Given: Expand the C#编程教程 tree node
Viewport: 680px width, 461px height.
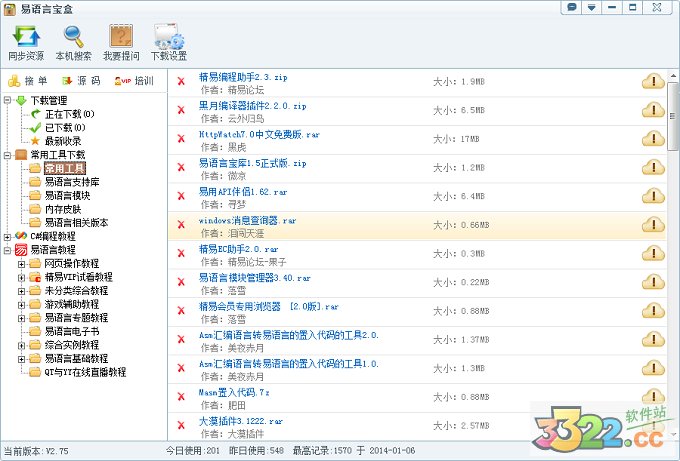Looking at the screenshot, I should tap(7, 237).
